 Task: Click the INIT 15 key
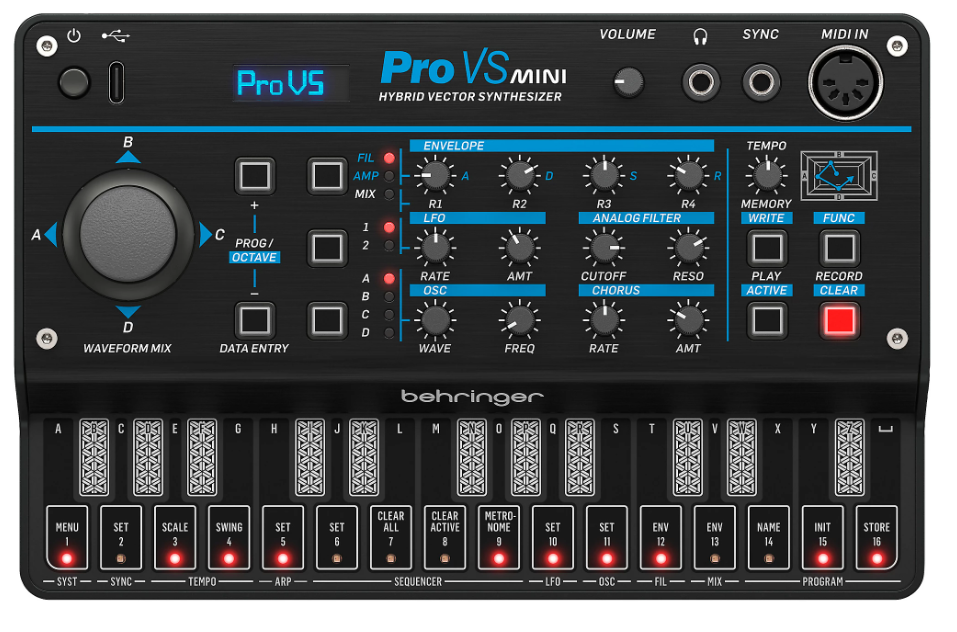[823, 537]
